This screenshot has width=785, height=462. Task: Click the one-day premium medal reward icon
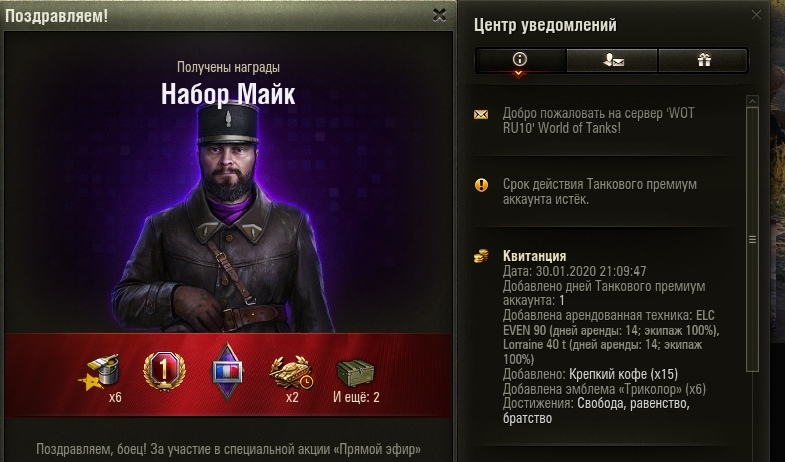click(164, 371)
